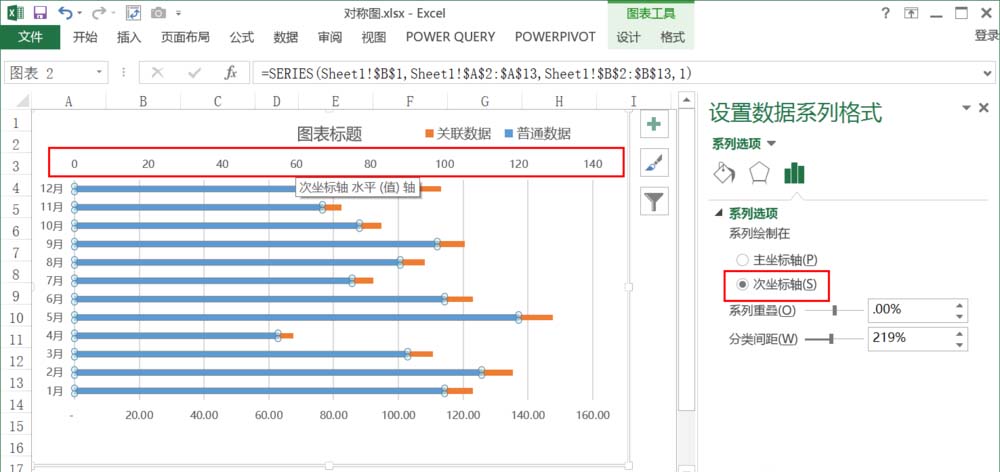Switch to the 公式 ribbon tab

tap(242, 37)
